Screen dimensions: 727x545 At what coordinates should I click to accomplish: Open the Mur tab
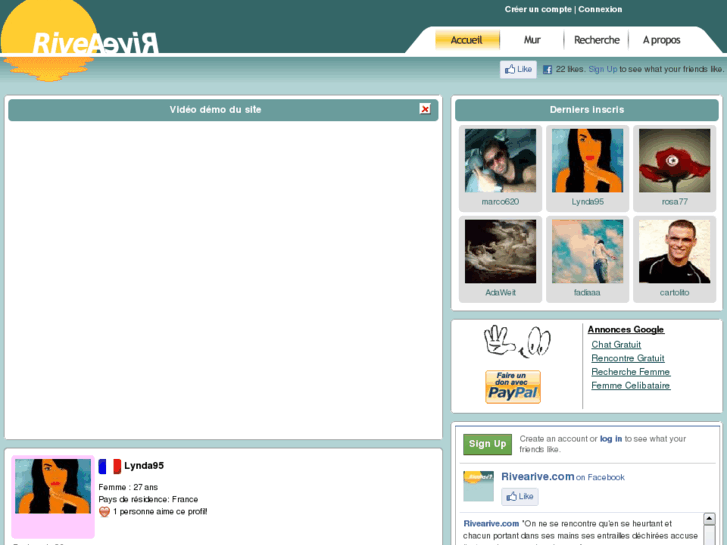[x=532, y=40]
